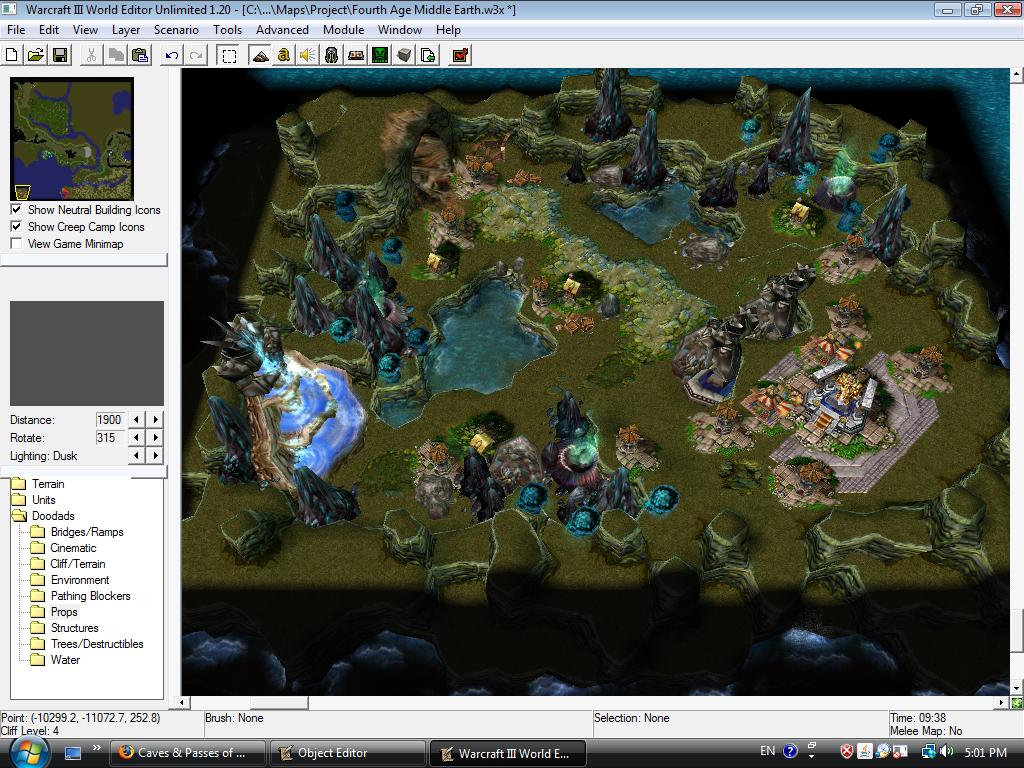Click the Windows Start orb
Screen dimensions: 1024x768
coord(29,753)
